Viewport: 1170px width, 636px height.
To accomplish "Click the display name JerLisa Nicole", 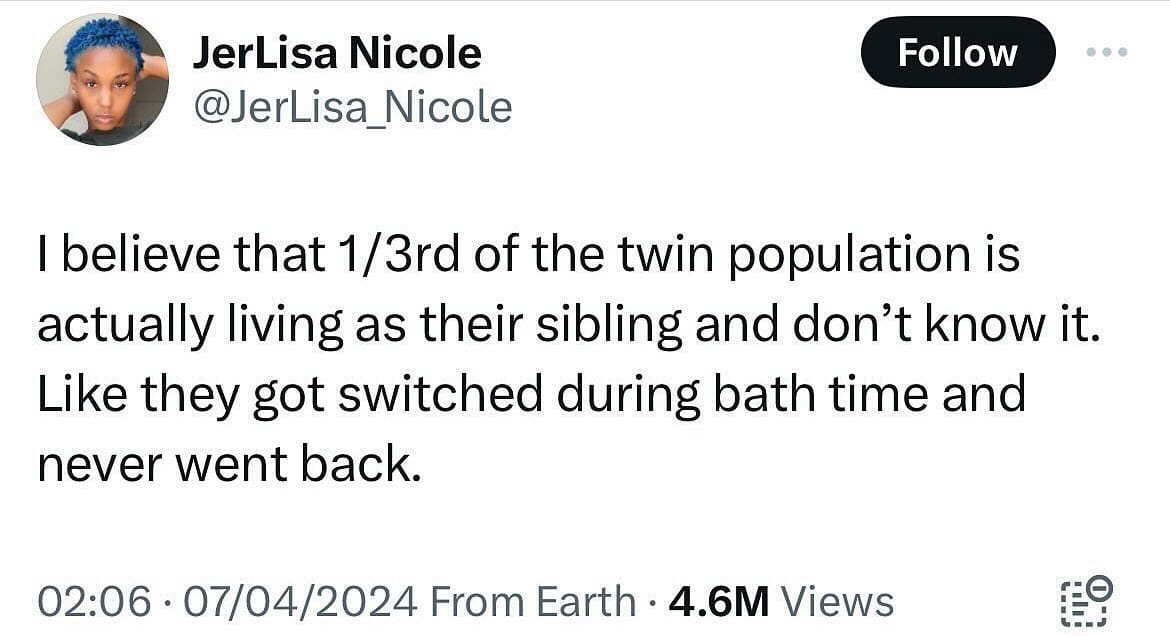I will click(x=336, y=53).
